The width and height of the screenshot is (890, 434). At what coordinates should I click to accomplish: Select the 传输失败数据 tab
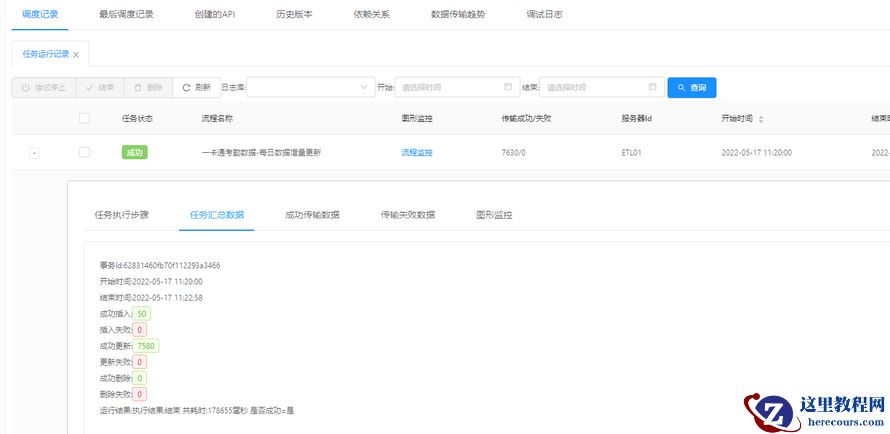407,215
